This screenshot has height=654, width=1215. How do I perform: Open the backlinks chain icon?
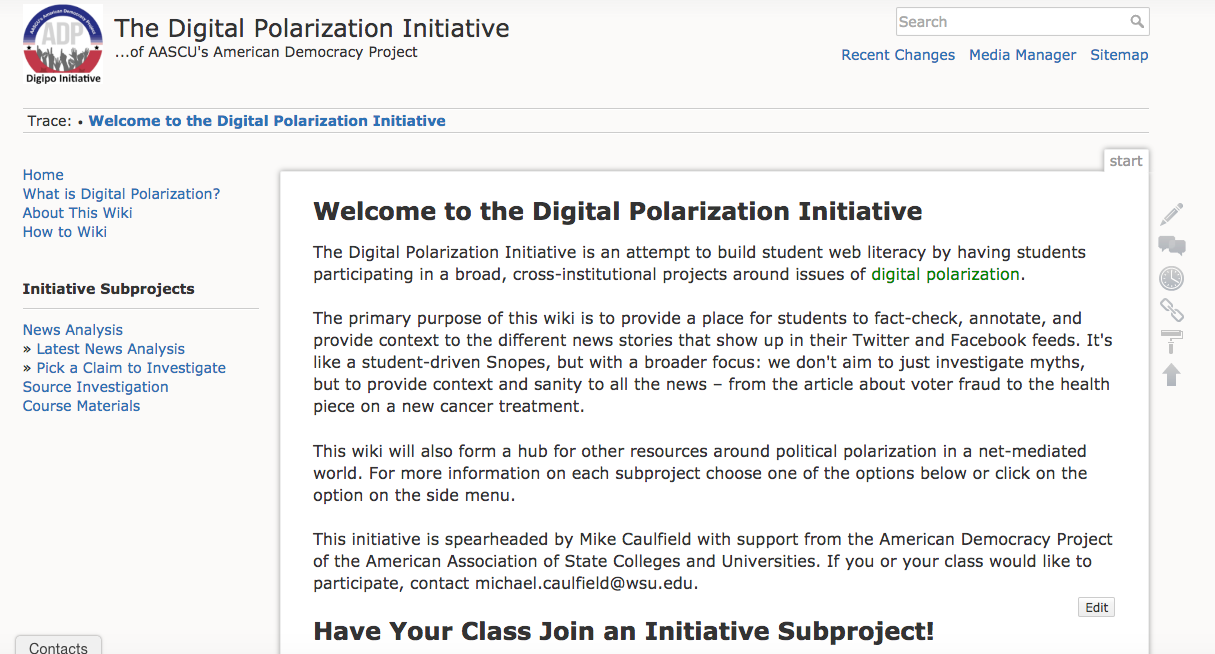pos(1172,310)
